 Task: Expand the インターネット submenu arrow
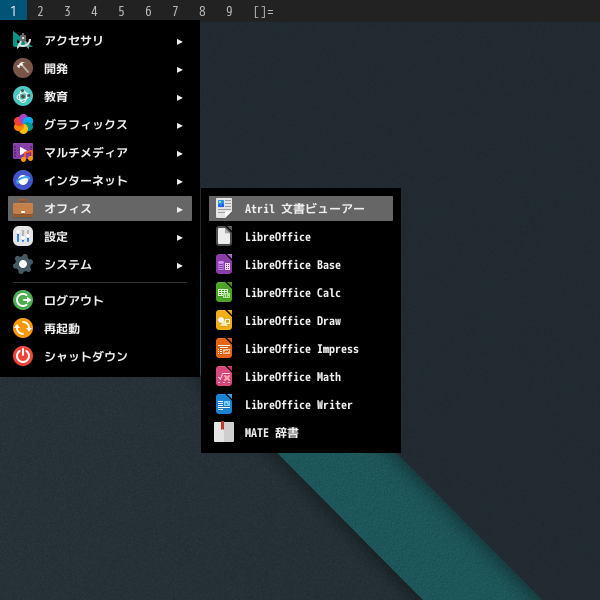click(x=179, y=181)
